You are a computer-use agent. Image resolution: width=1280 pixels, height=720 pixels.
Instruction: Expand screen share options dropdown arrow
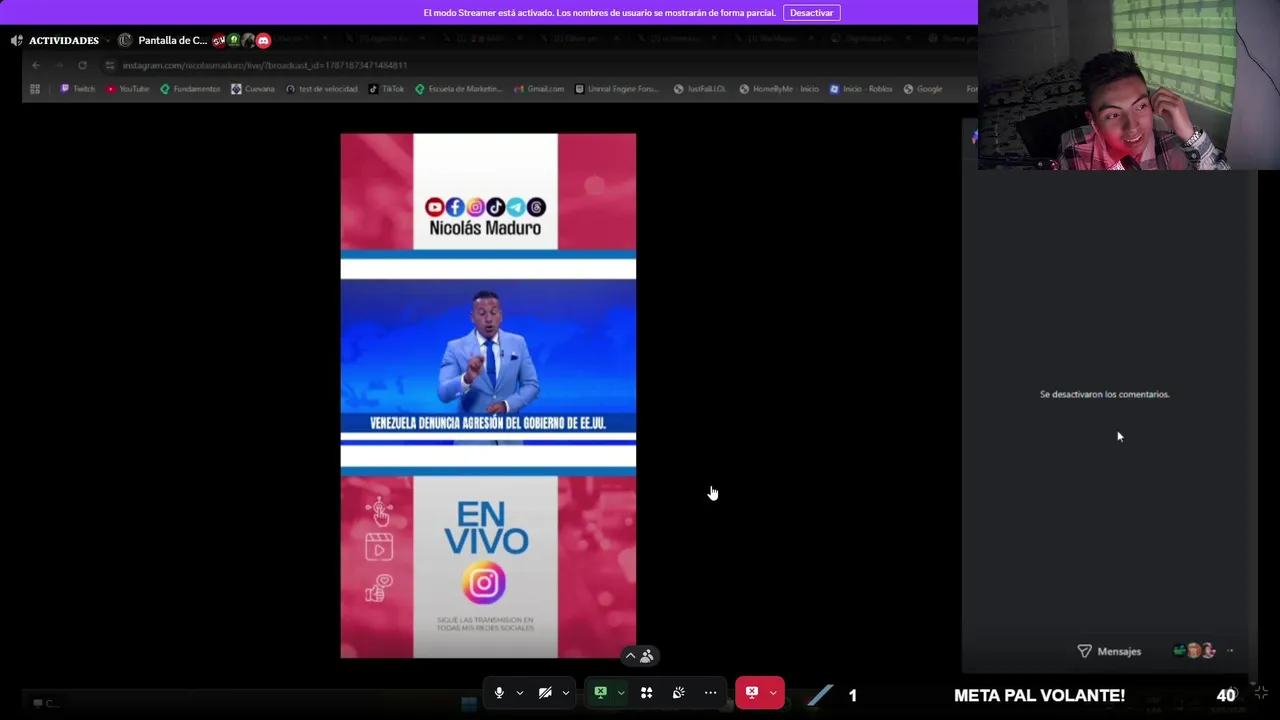[621, 693]
